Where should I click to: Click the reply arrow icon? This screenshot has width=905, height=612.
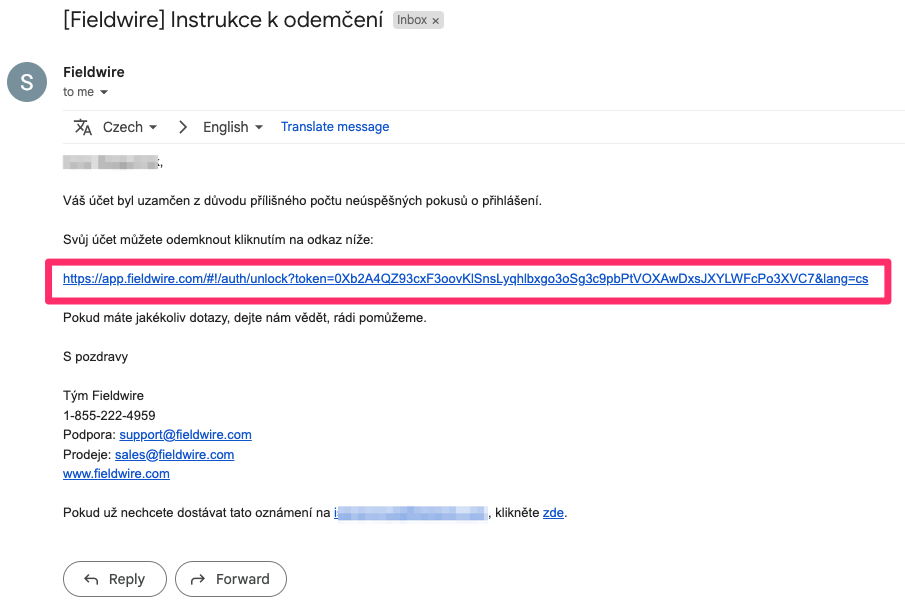point(91,579)
